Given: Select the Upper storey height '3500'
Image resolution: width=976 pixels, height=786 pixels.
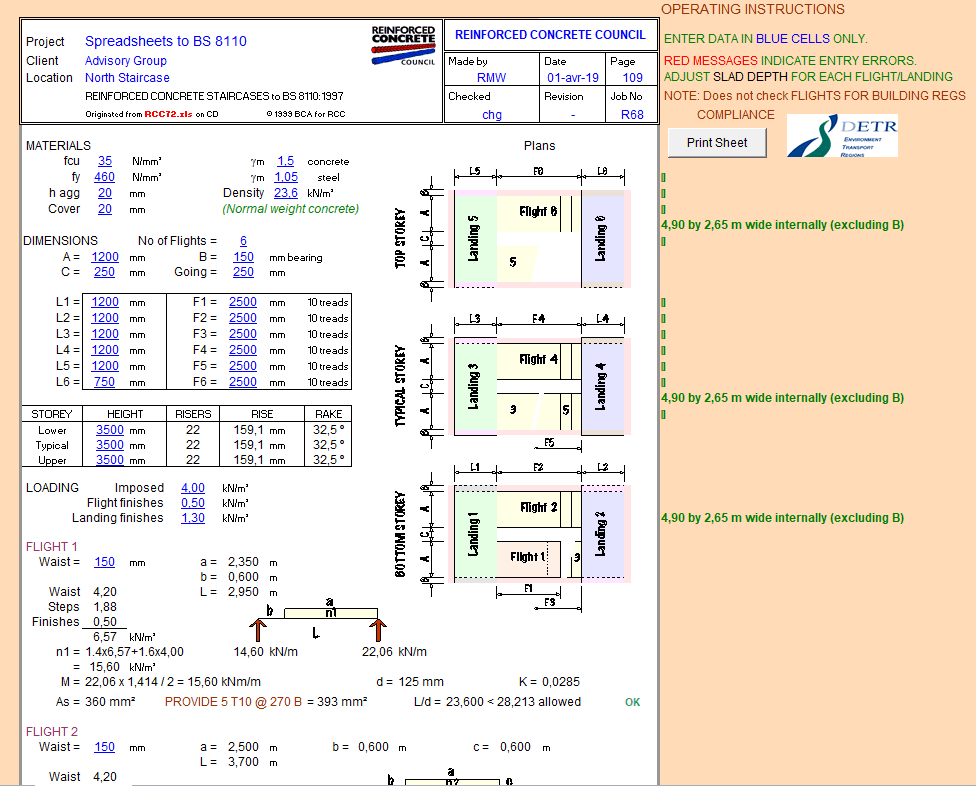Looking at the screenshot, I should pyautogui.click(x=110, y=460).
